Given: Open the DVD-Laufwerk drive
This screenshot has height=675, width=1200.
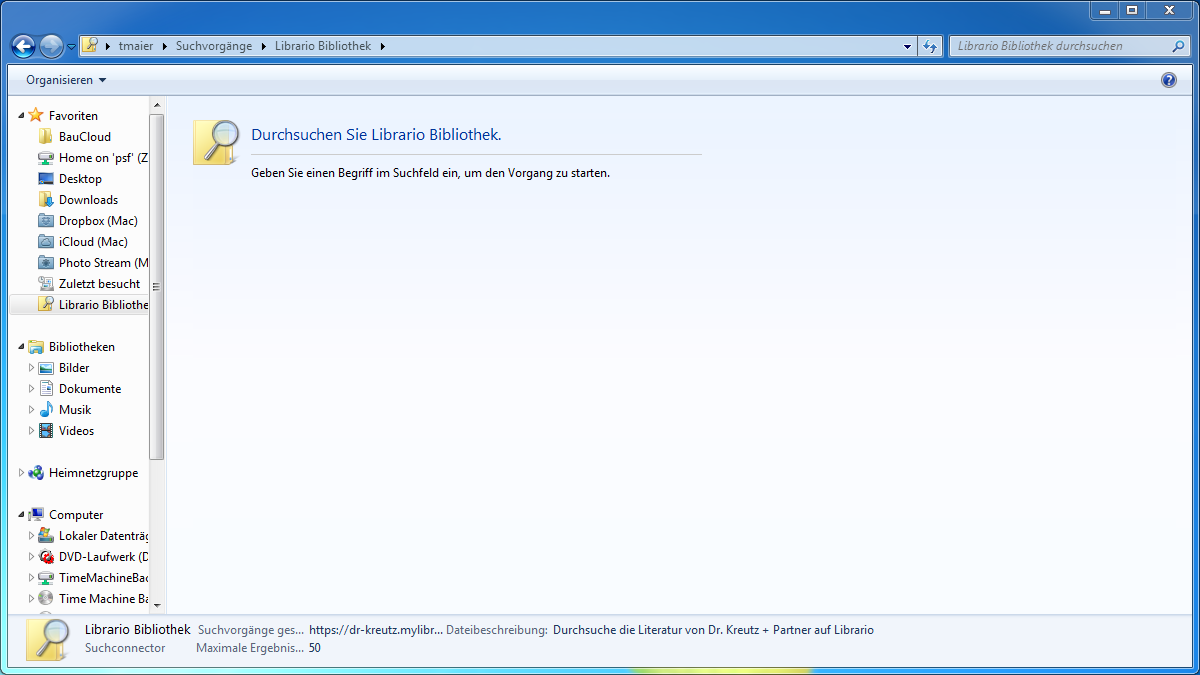Looking at the screenshot, I should (x=102, y=557).
